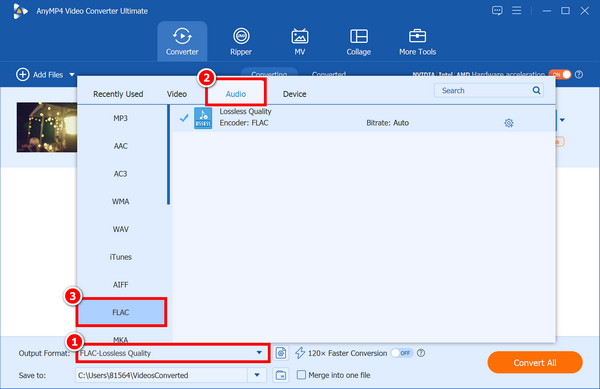600x389 pixels.
Task: Click the AnyMP4 app logo
Action: coord(20,11)
